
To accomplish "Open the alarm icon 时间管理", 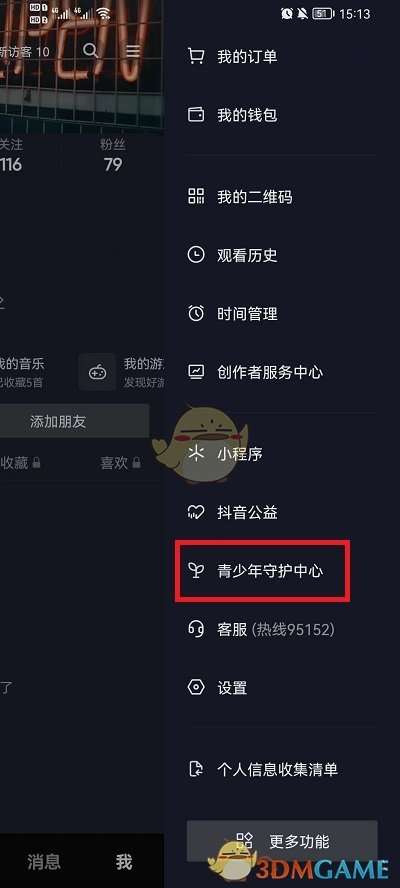I will coord(196,314).
